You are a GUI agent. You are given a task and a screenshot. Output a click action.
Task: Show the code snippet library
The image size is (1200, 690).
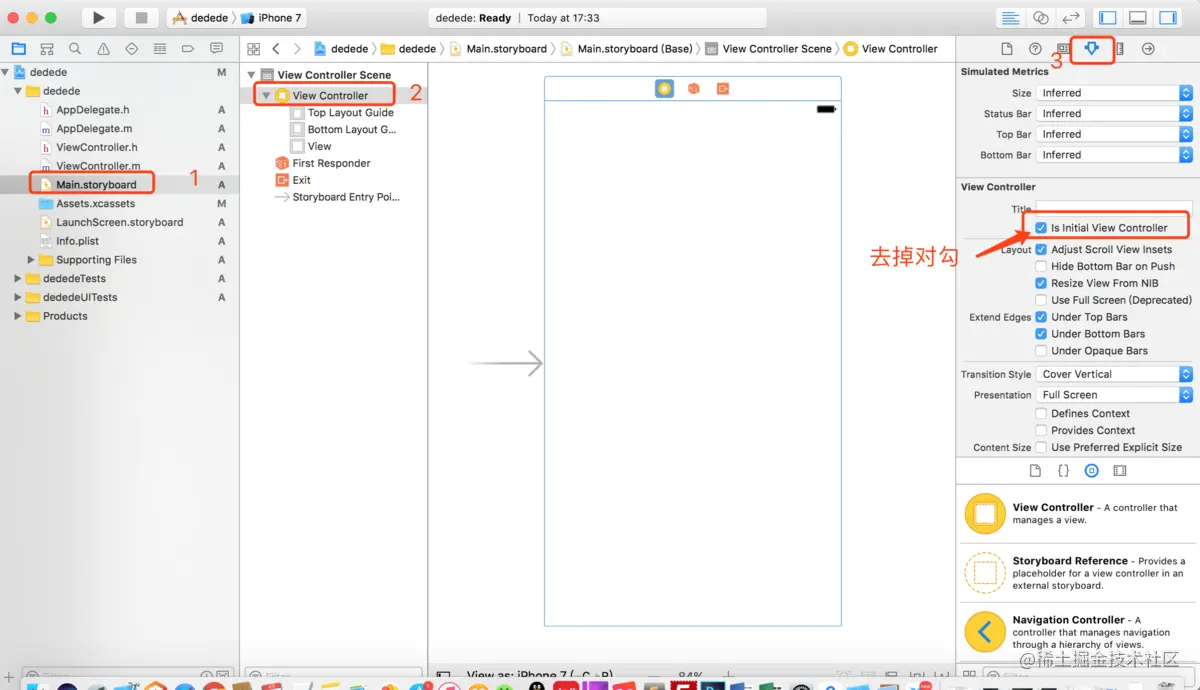1063,470
